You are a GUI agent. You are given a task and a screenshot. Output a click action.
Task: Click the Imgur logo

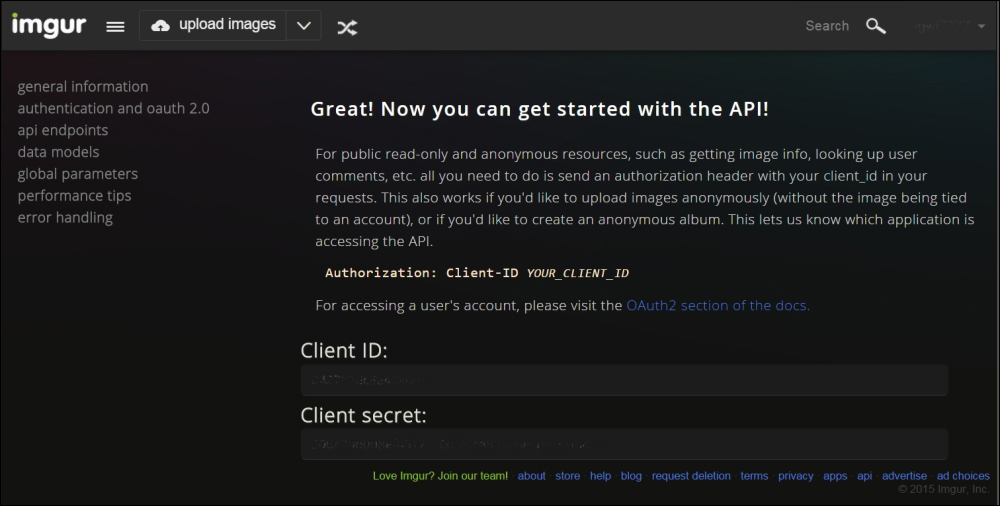pyautogui.click(x=48, y=26)
